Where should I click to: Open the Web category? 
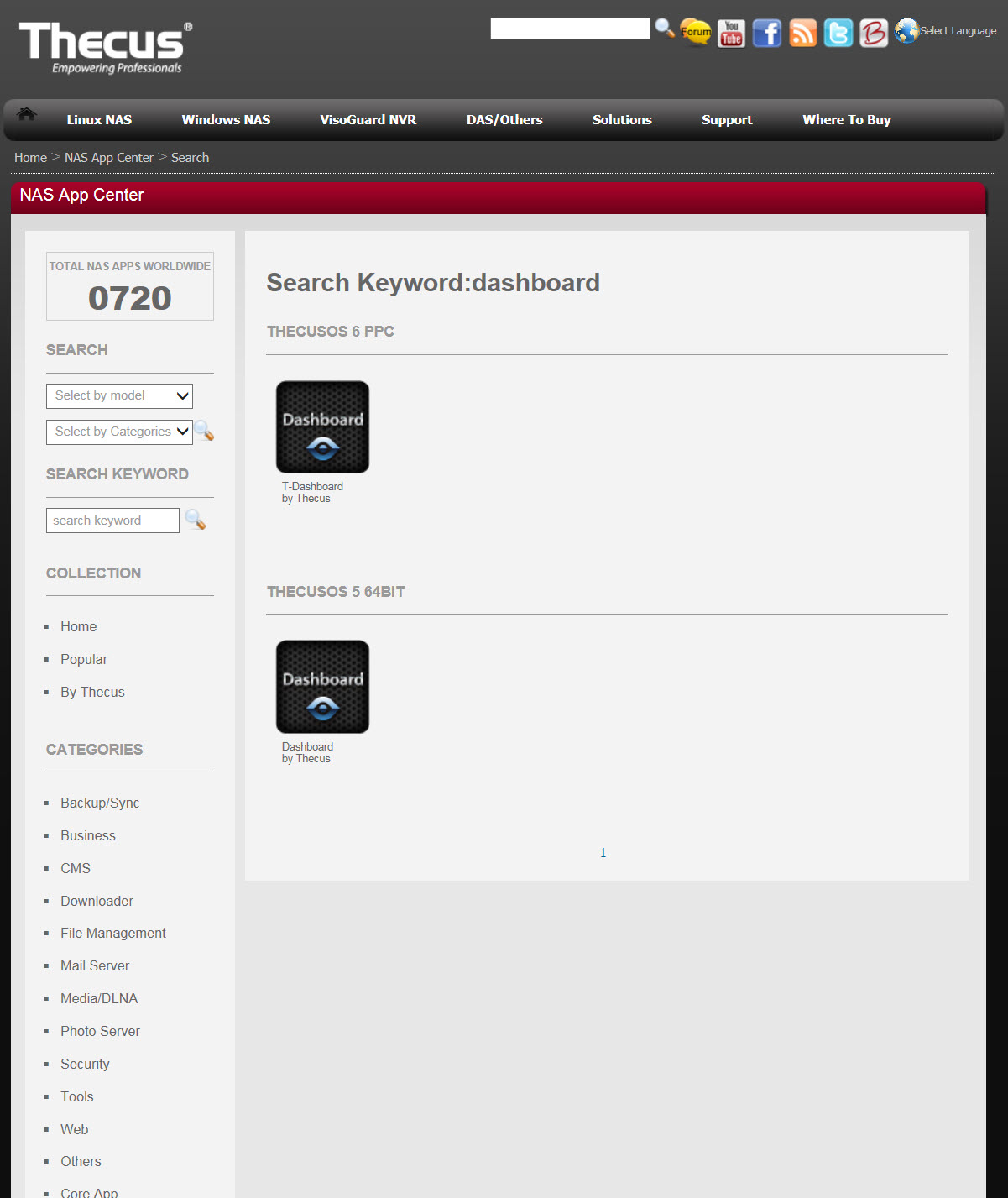[x=74, y=1129]
